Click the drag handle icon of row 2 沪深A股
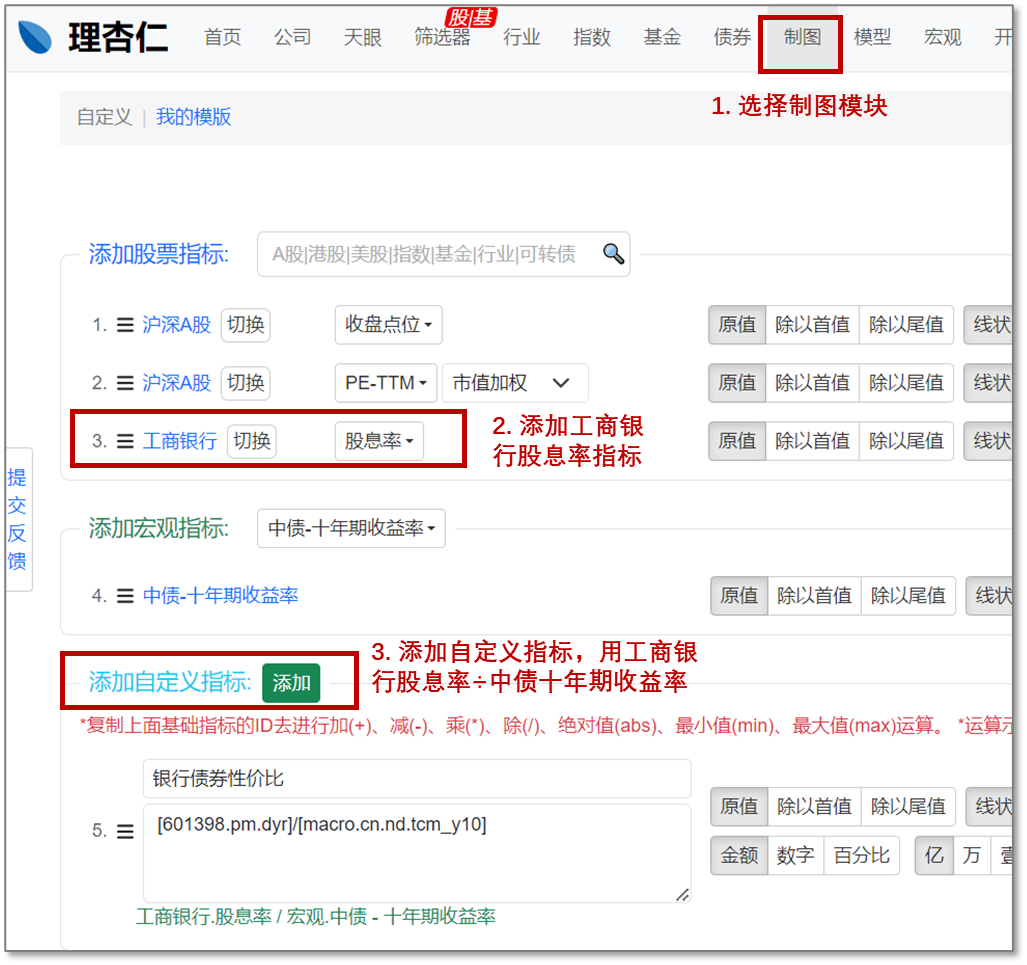Image resolution: width=1027 pixels, height=965 pixels. click(125, 383)
